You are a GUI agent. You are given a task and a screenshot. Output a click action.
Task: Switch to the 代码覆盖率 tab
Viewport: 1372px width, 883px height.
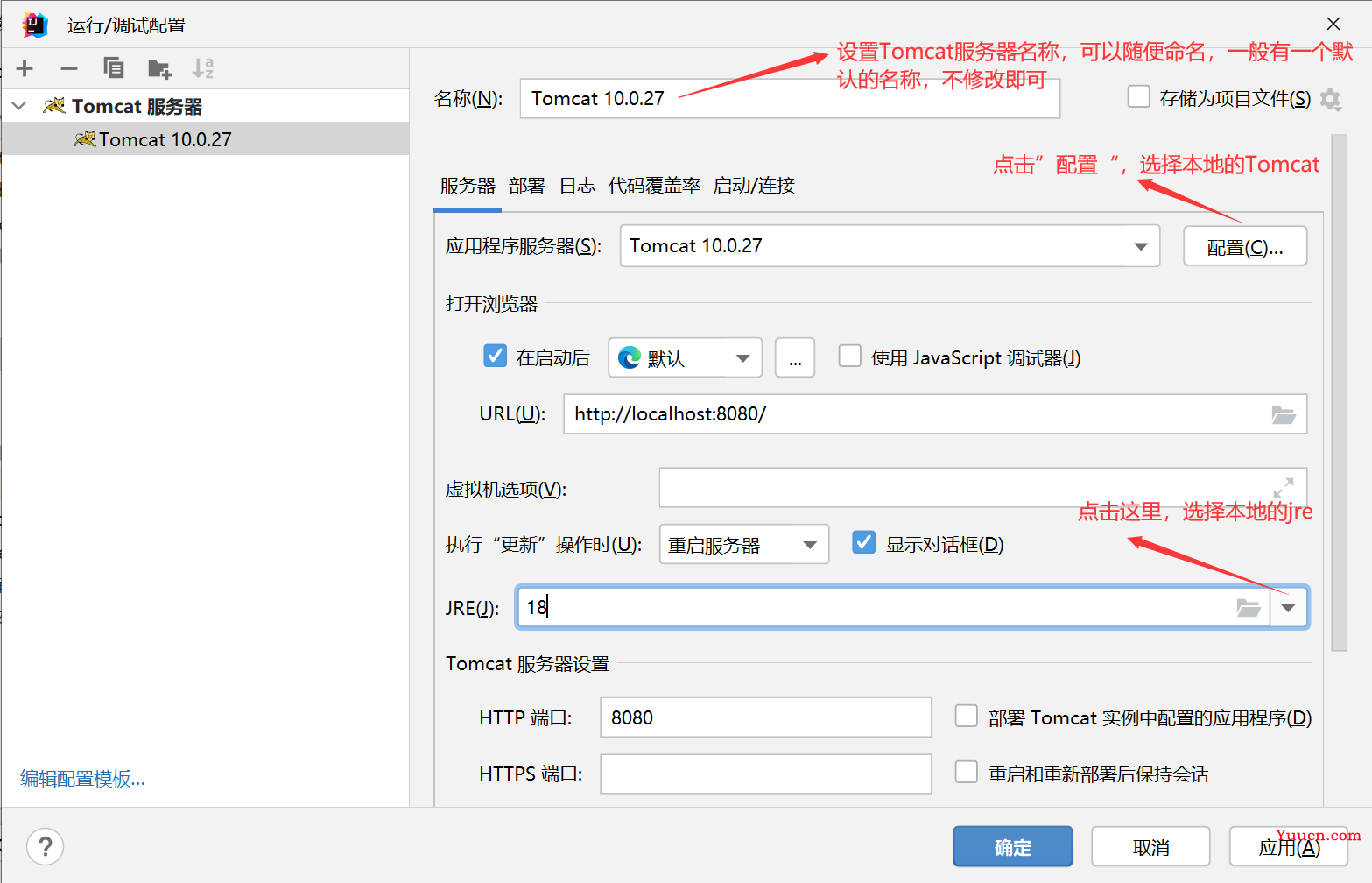pos(655,186)
